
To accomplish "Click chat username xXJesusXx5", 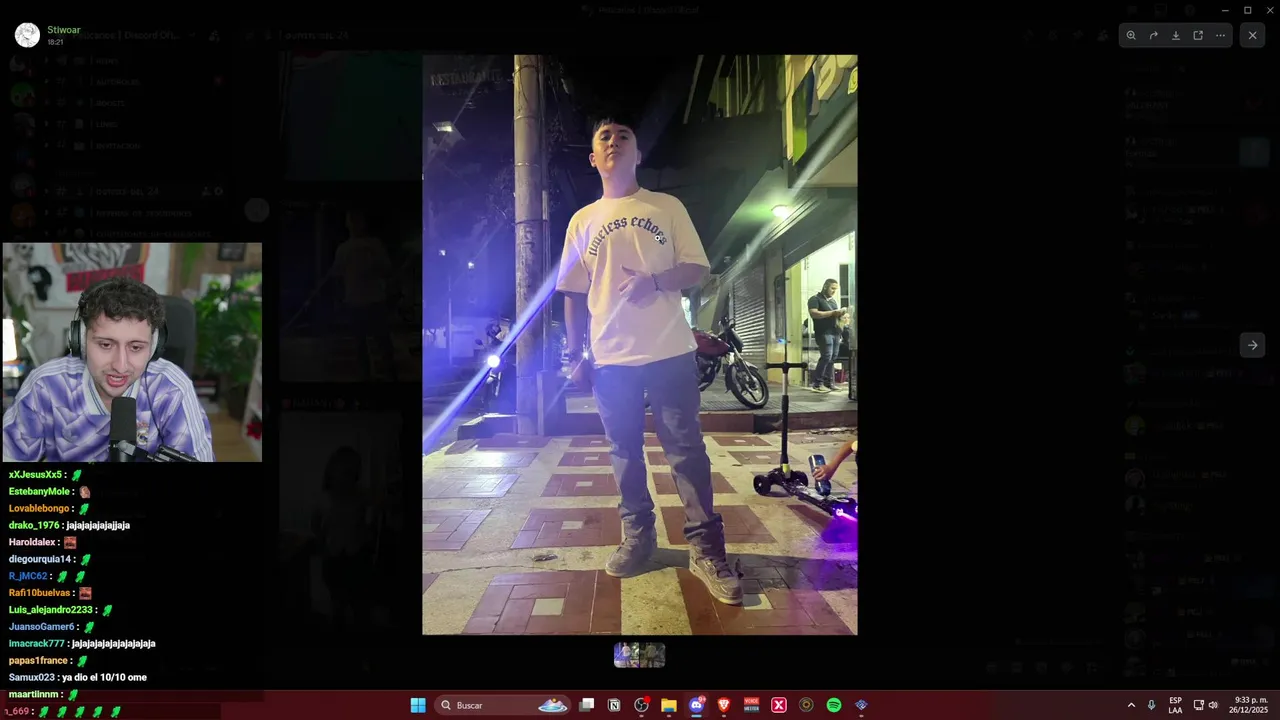I will pyautogui.click(x=35, y=475).
